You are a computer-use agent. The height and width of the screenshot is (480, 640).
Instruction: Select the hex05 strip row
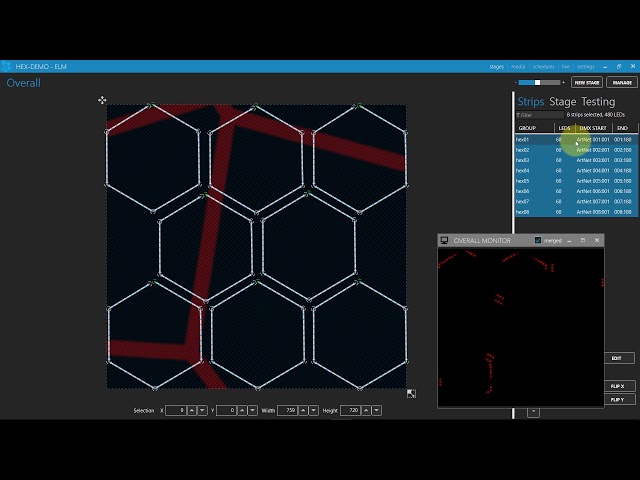[576, 181]
